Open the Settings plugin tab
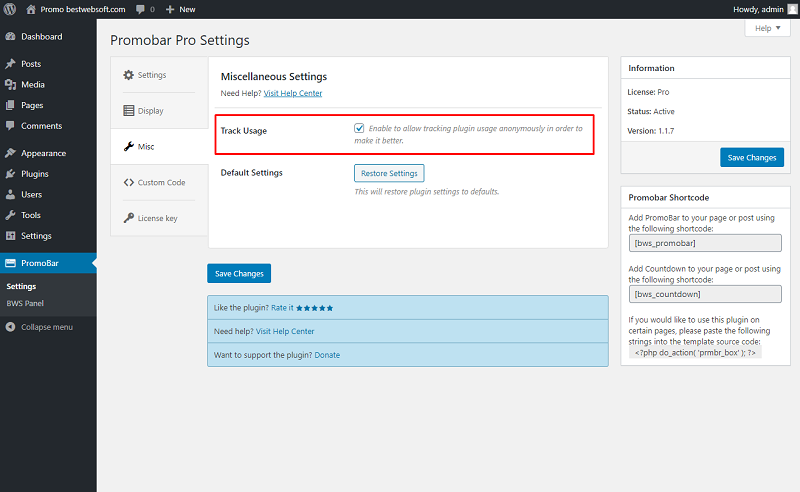Viewport: 800px width, 492px height. click(159, 75)
